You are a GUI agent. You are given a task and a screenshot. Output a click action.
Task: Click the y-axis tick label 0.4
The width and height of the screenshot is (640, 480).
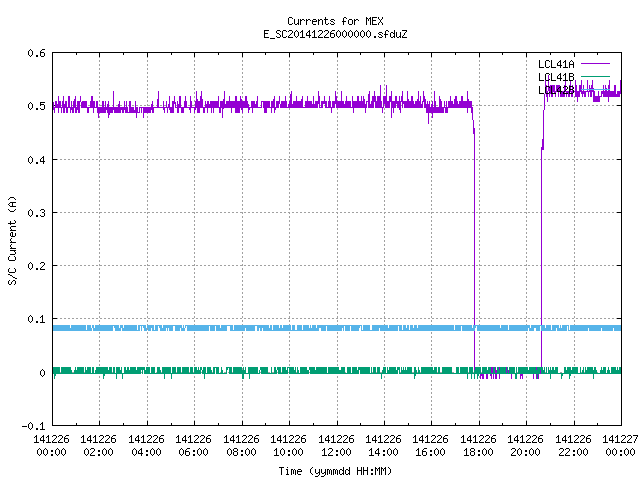click(x=36, y=160)
